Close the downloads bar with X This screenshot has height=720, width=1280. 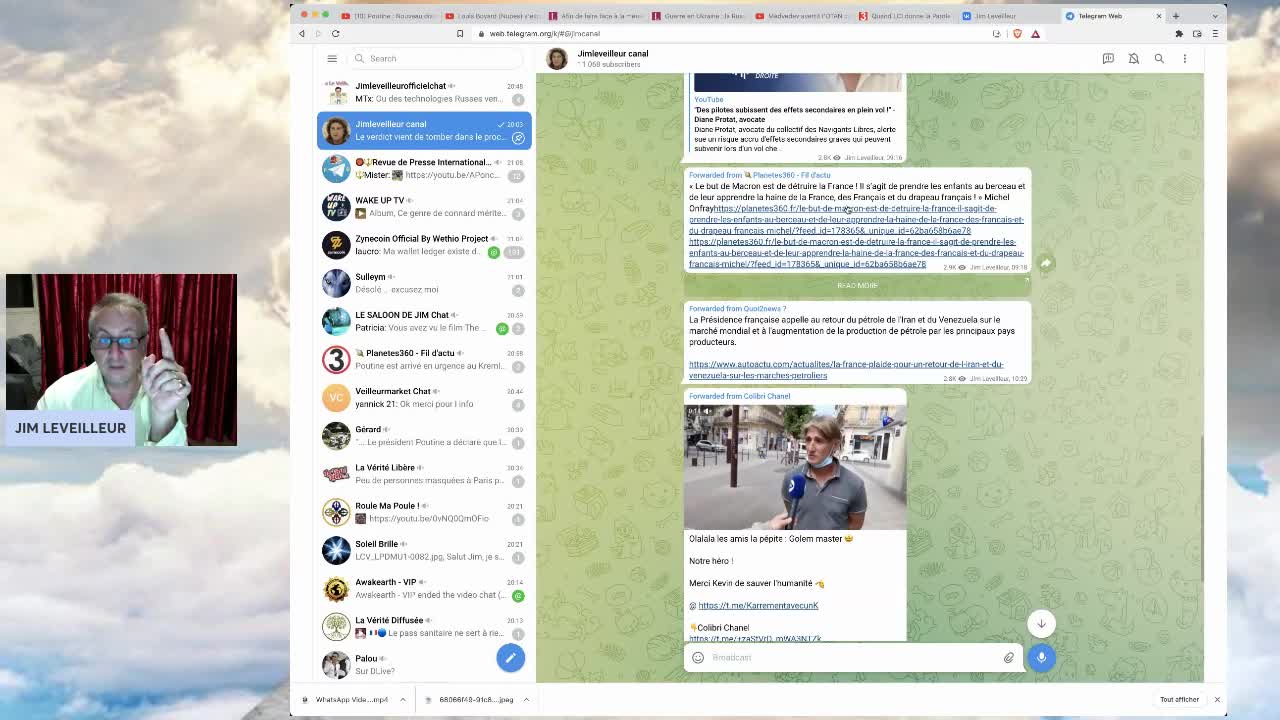click(x=1217, y=699)
